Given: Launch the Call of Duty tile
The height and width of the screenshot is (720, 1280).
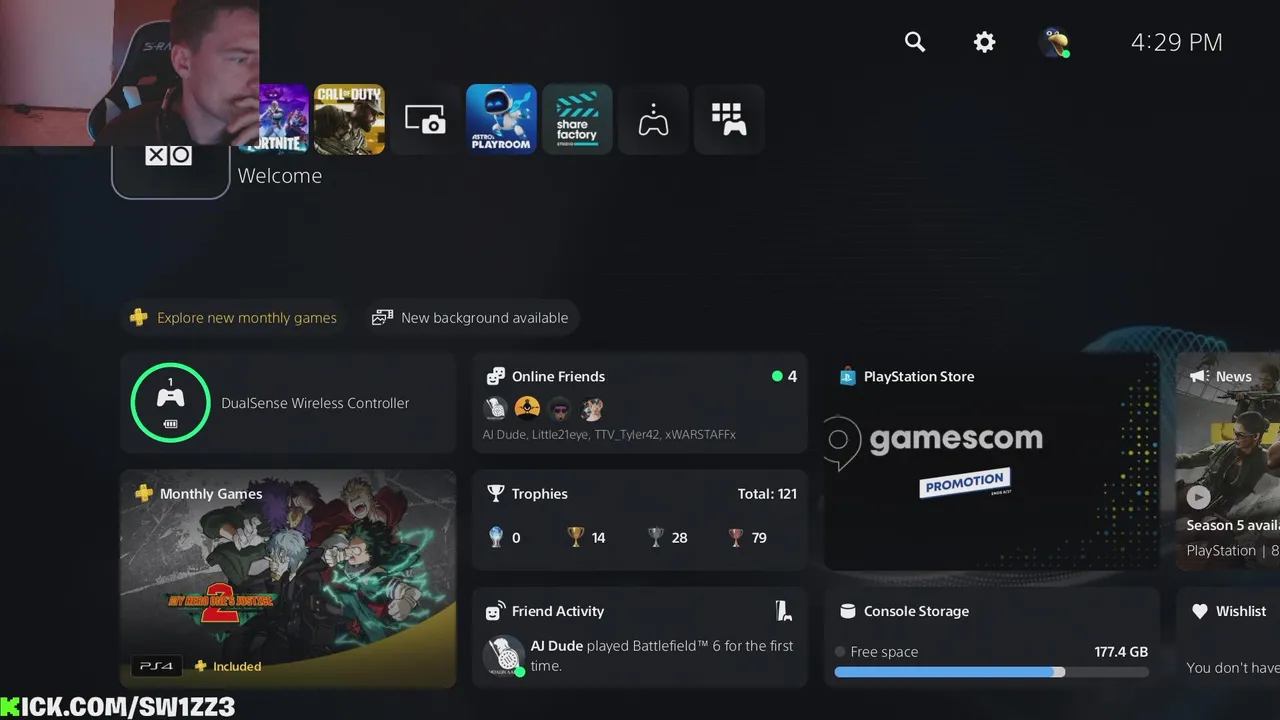Looking at the screenshot, I should (349, 119).
